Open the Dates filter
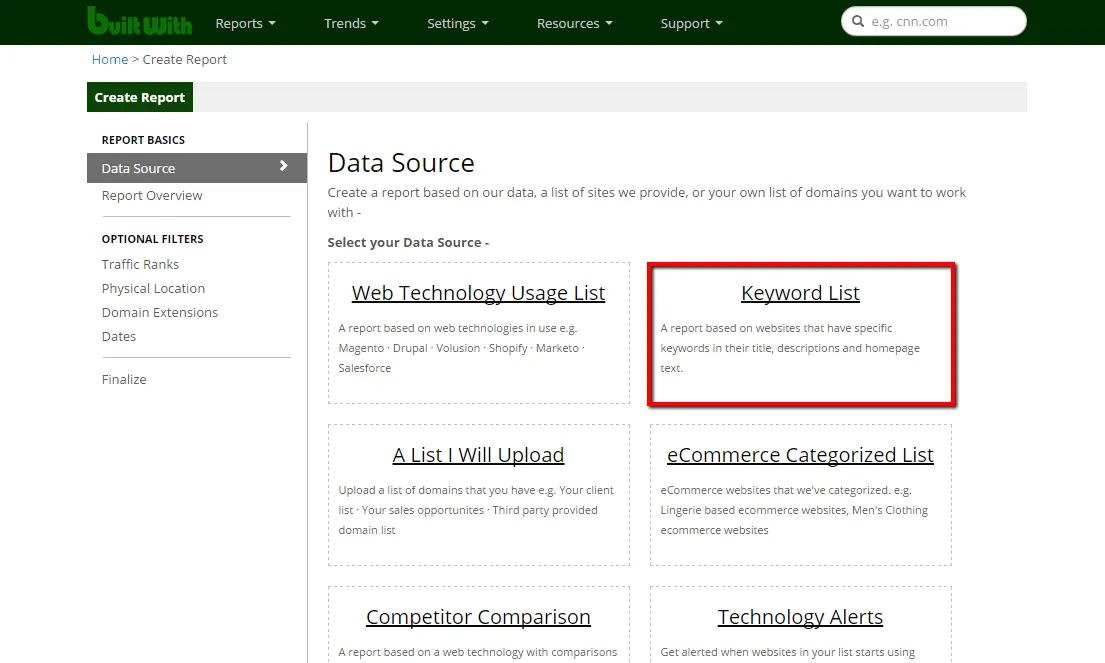Viewport: 1105px width, 663px height. click(x=119, y=336)
